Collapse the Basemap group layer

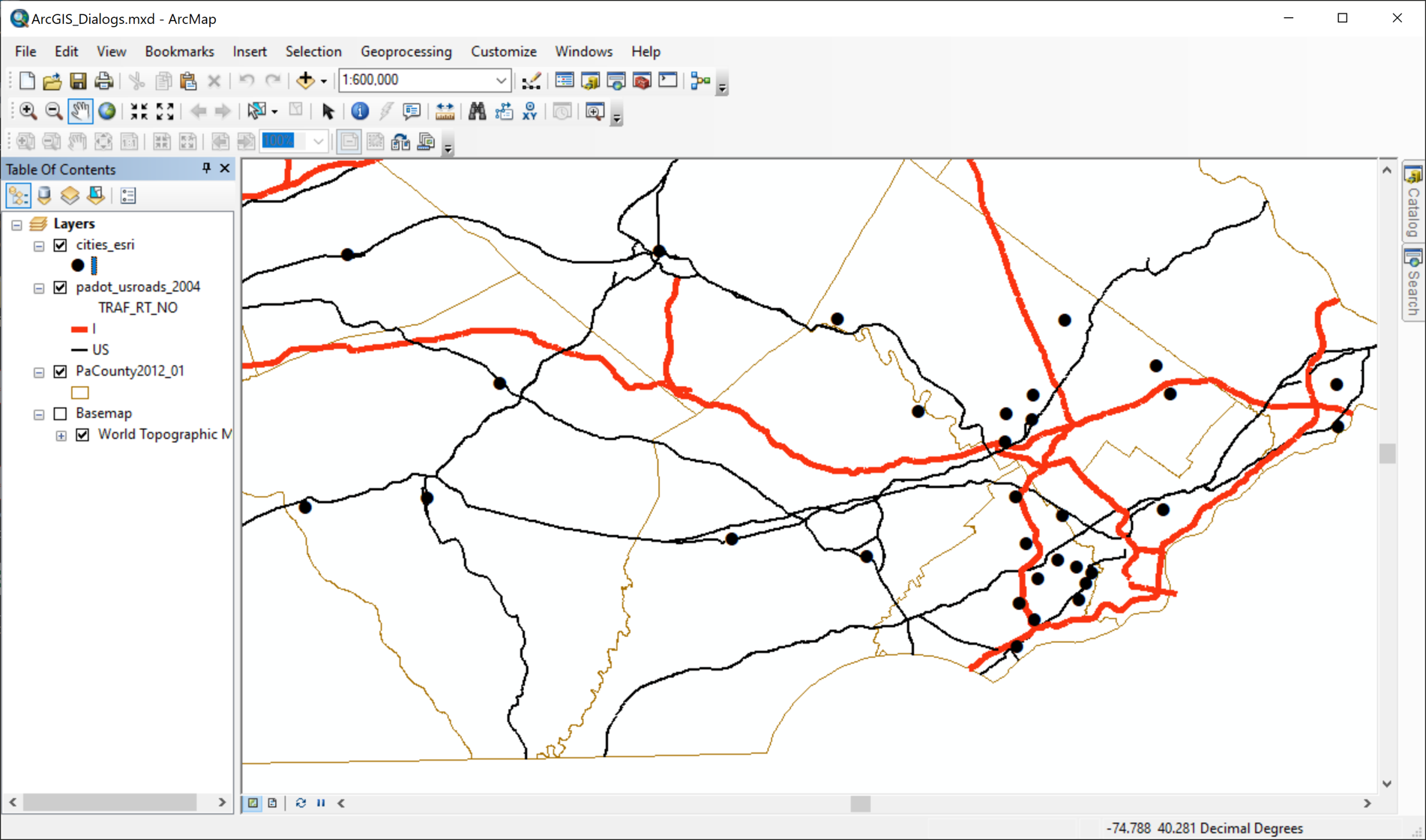(39, 414)
